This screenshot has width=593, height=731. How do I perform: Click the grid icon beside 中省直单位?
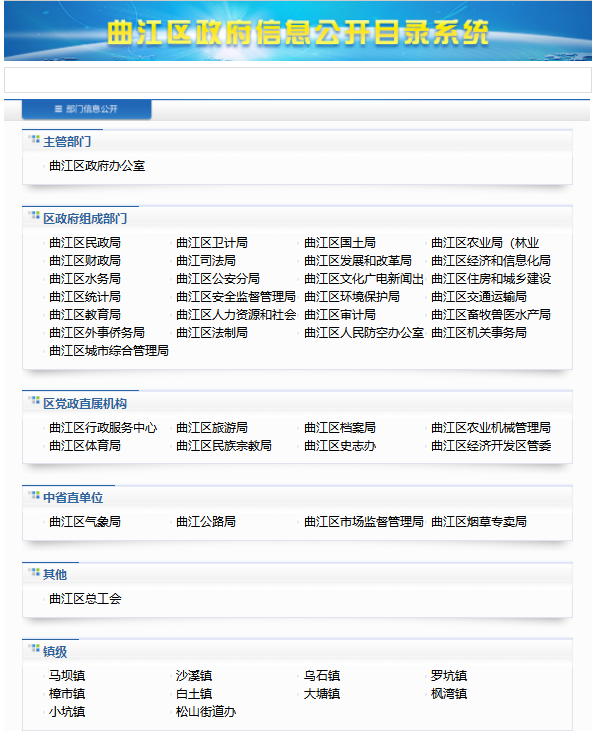point(34,495)
